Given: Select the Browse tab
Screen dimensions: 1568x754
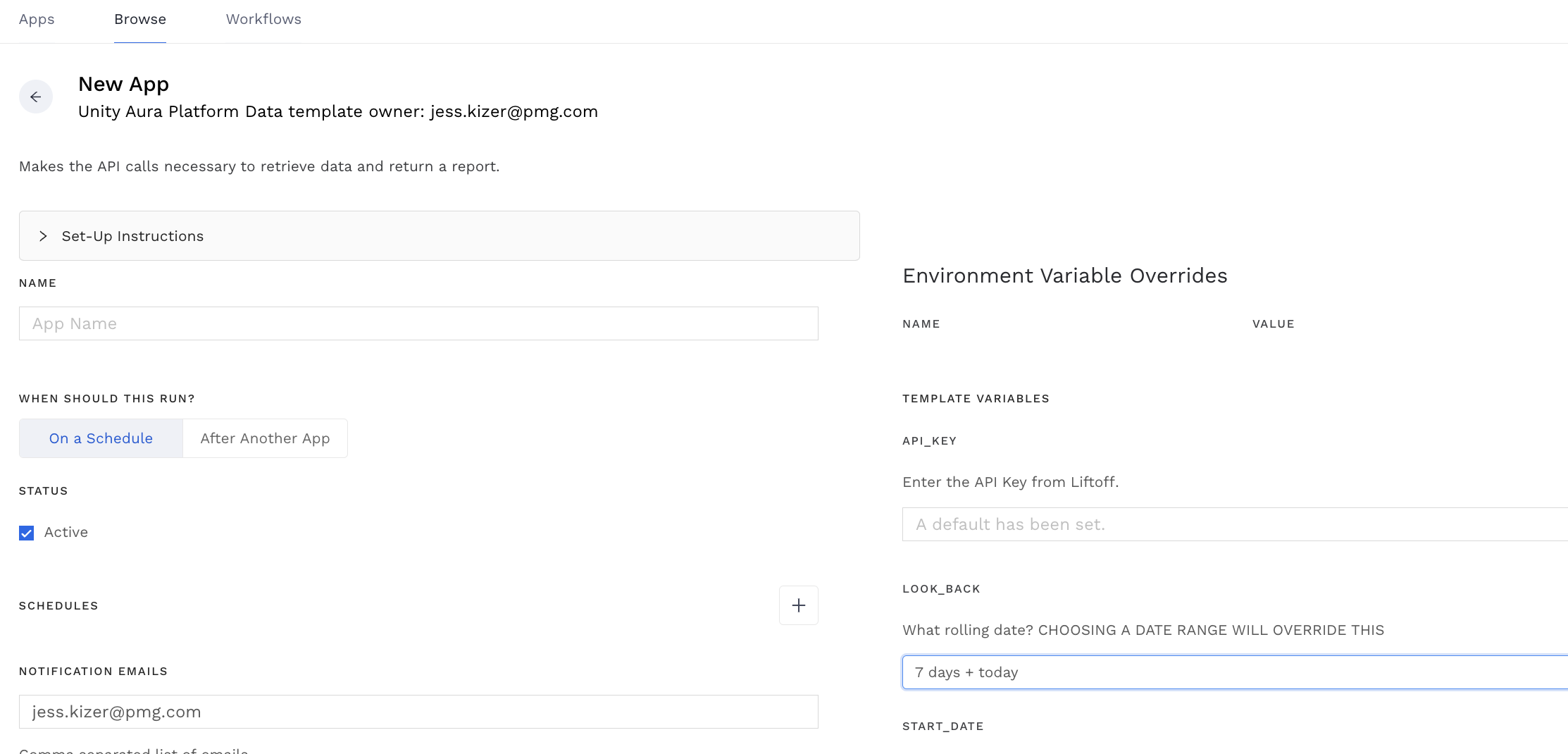Looking at the screenshot, I should [140, 19].
